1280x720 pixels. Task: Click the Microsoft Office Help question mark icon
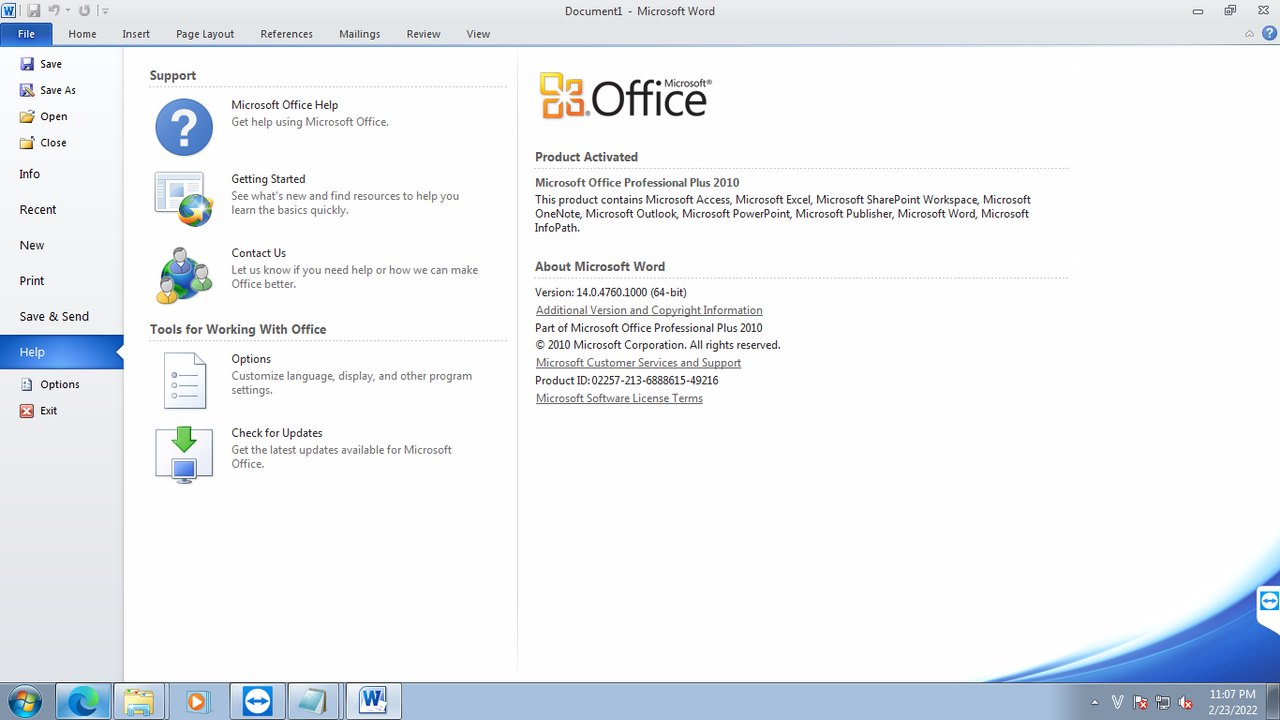(x=184, y=127)
